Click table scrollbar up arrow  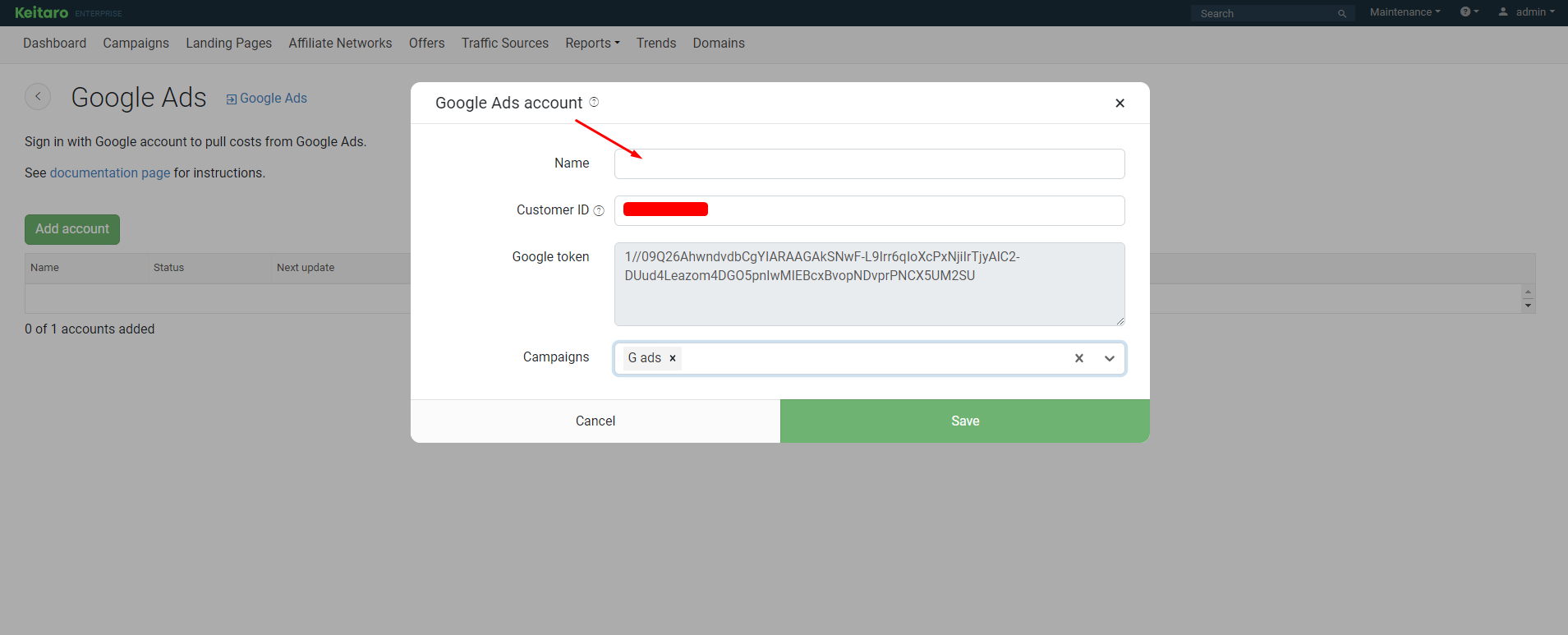click(1528, 292)
